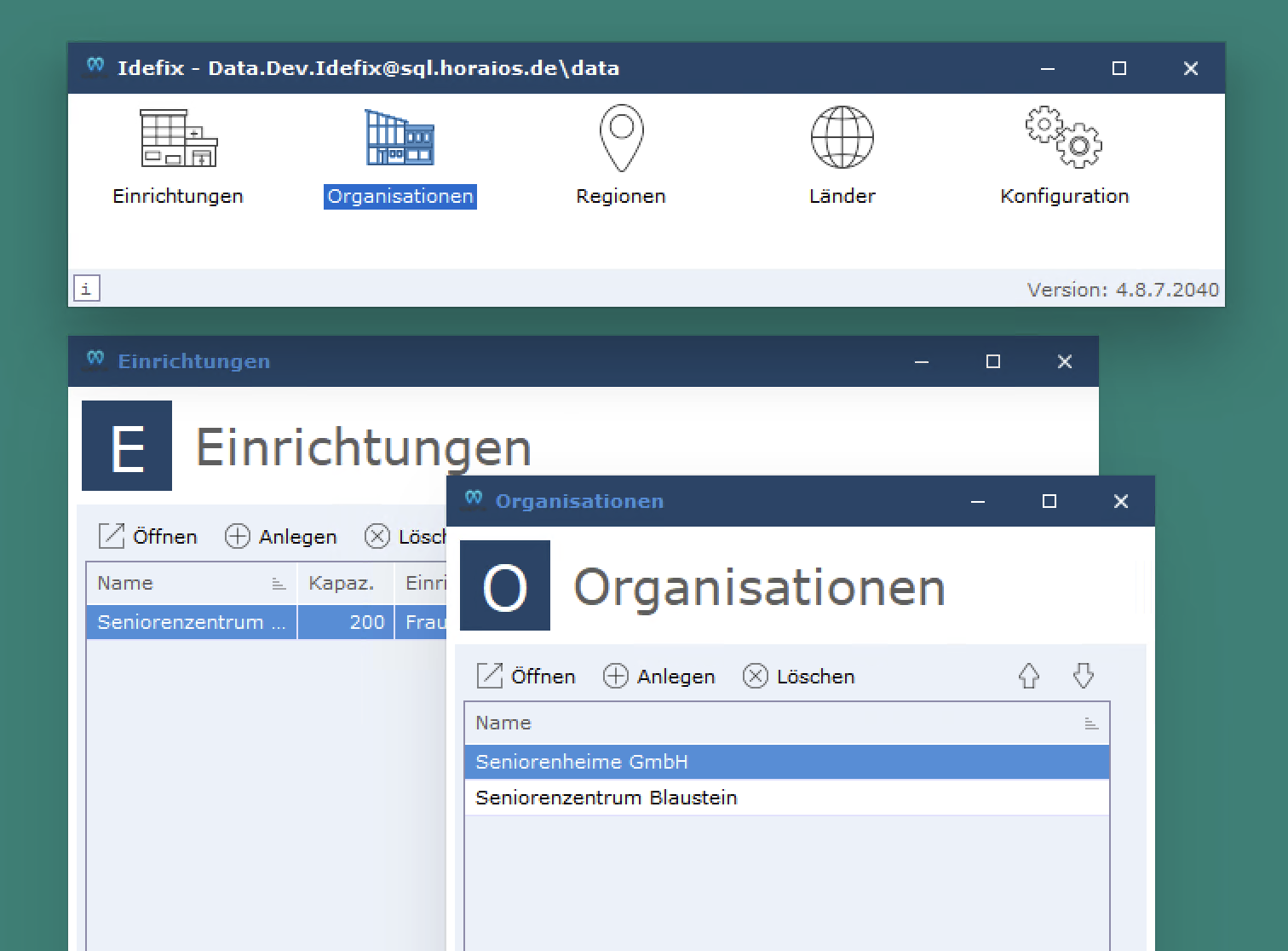Click Öffnen in Einrichtungen toolbar
The width and height of the screenshot is (1288, 951).
click(x=148, y=537)
